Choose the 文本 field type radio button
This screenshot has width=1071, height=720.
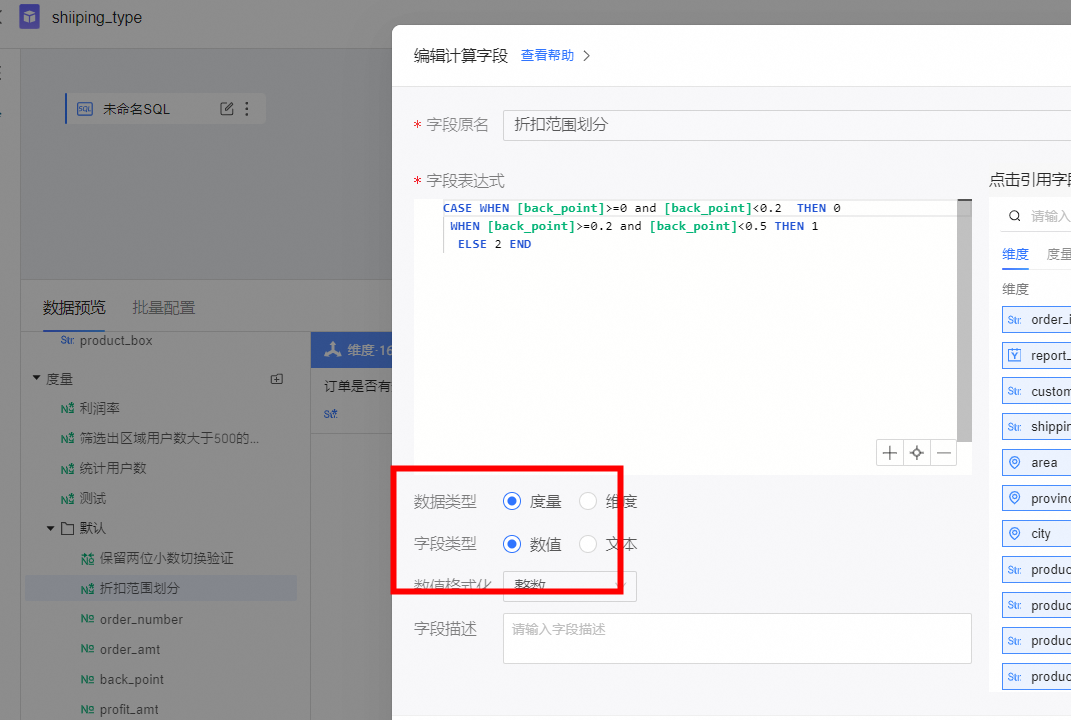click(588, 544)
